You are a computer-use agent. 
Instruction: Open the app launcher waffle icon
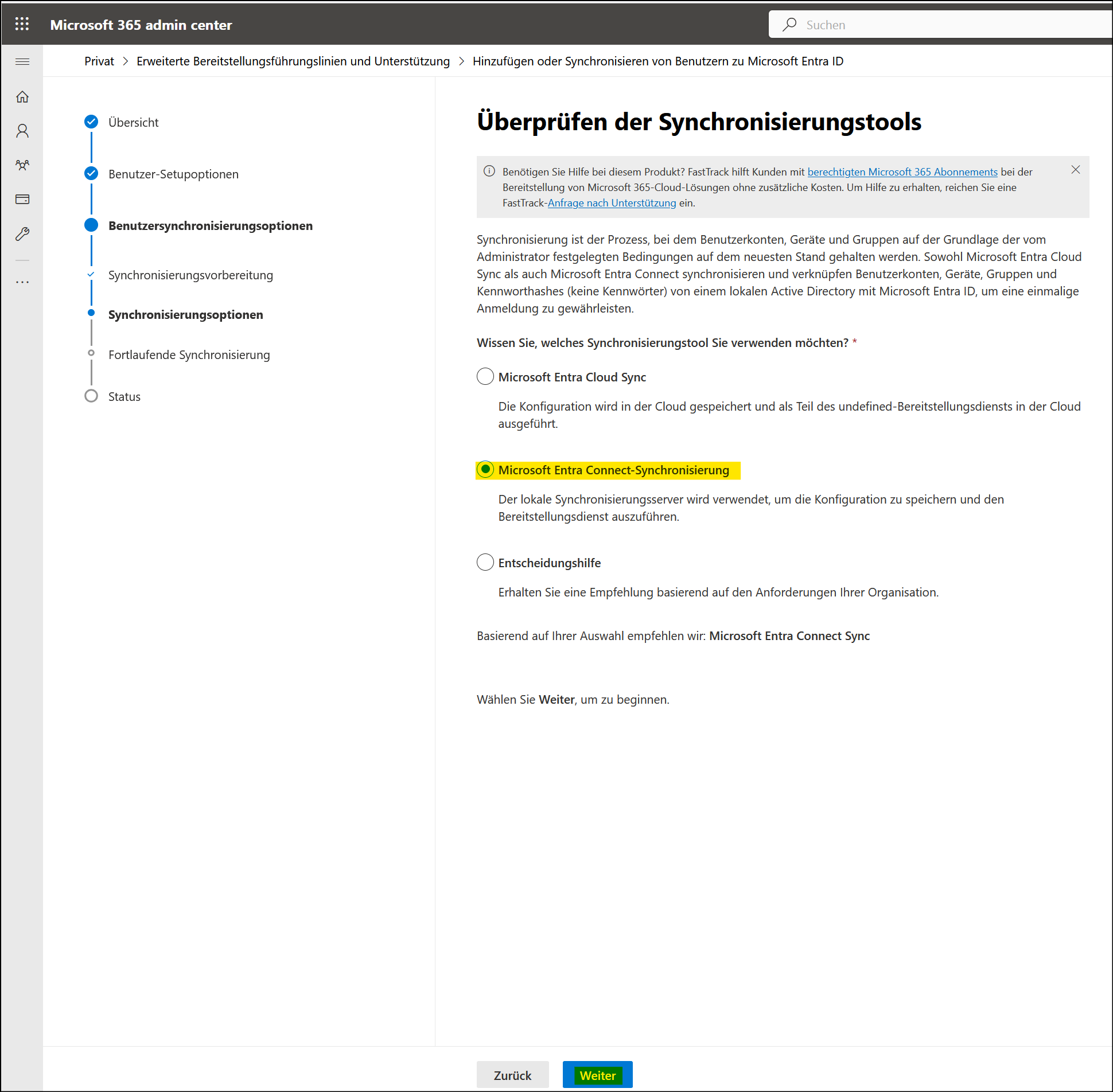point(22,24)
